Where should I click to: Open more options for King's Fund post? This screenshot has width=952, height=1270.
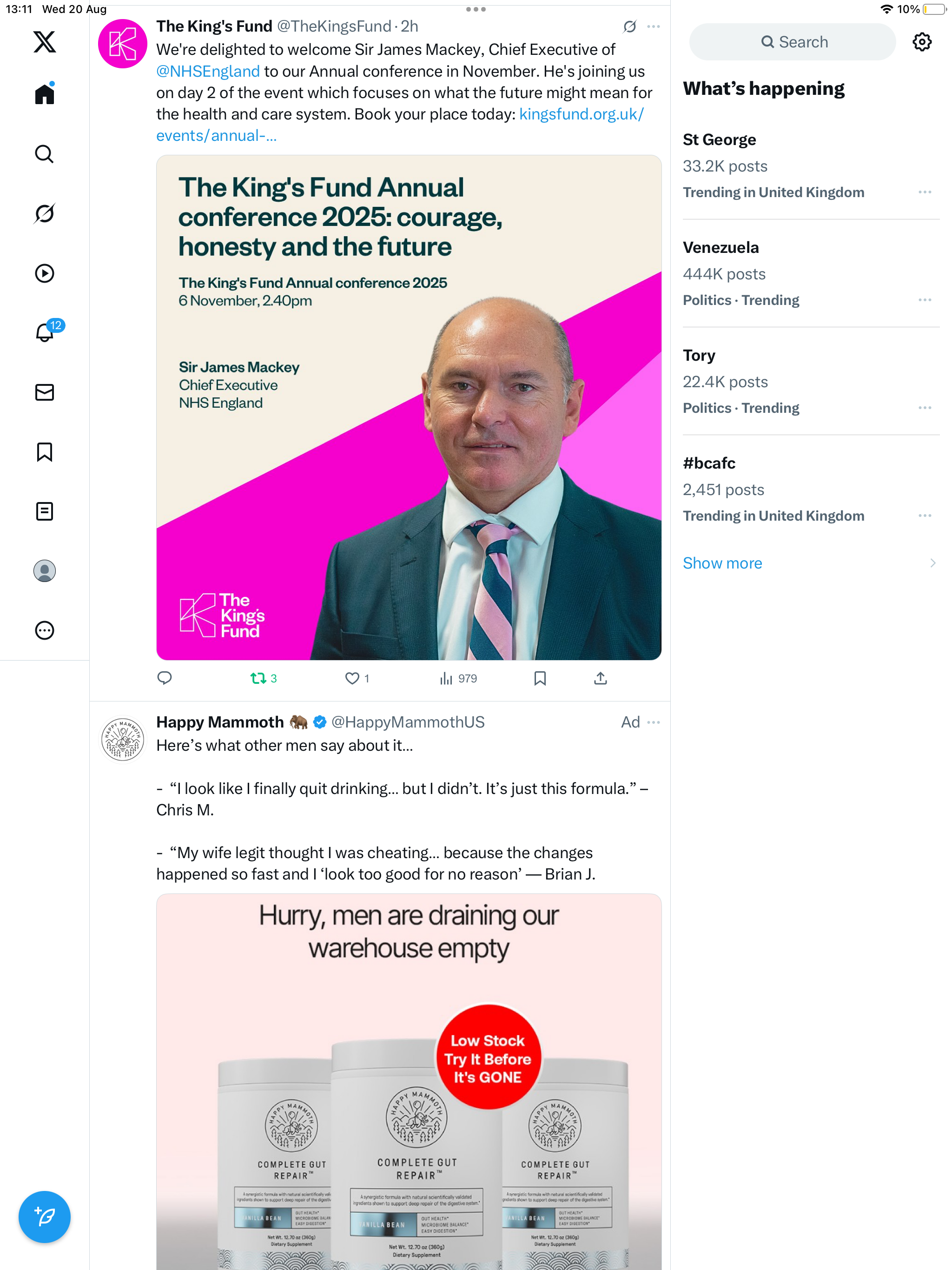(x=654, y=26)
